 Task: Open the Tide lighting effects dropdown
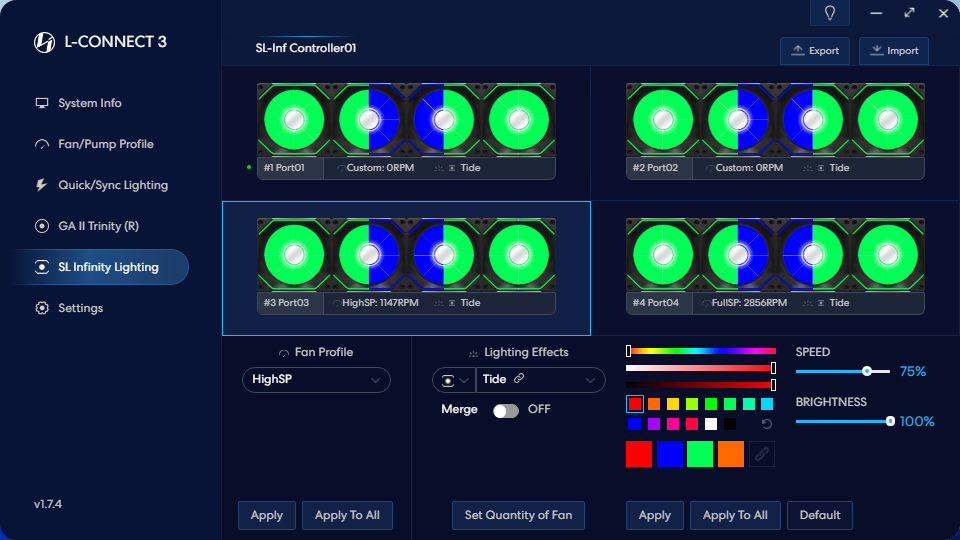(x=540, y=380)
